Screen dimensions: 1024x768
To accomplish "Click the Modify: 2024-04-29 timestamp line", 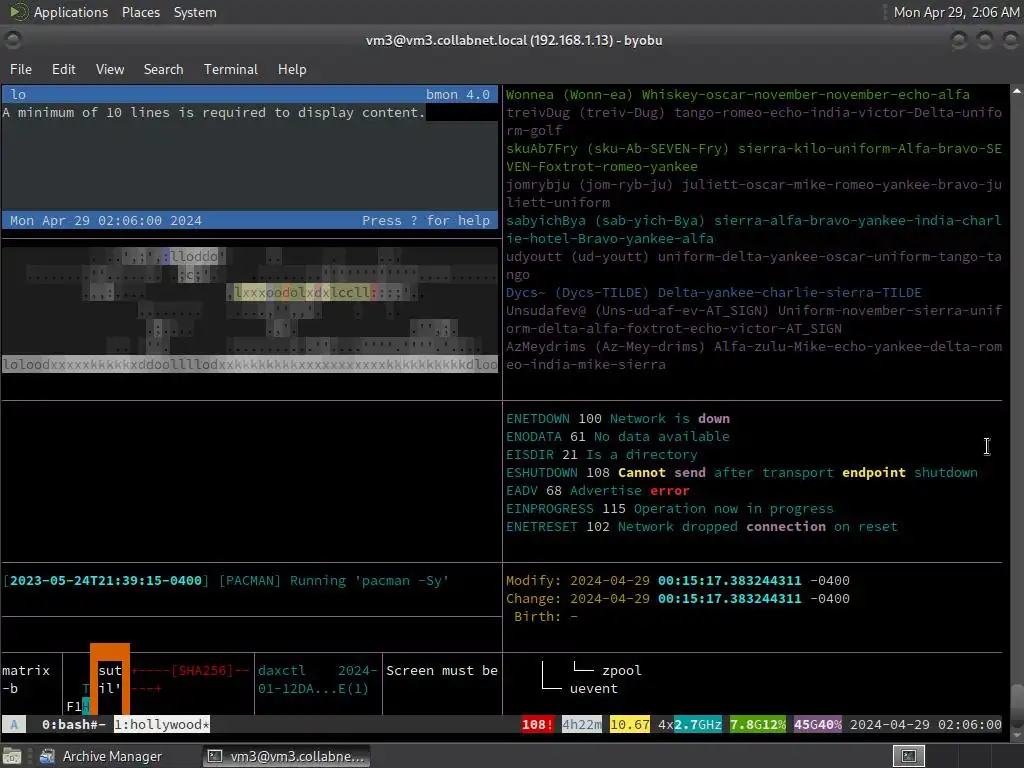I will 678,581.
